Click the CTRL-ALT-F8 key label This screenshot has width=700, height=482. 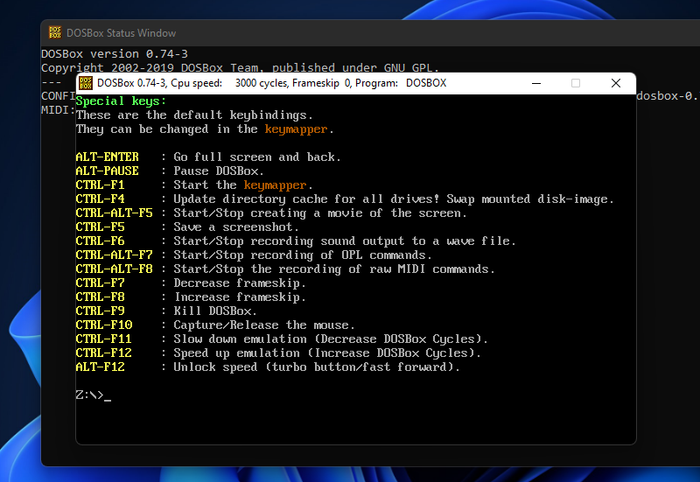tap(114, 269)
